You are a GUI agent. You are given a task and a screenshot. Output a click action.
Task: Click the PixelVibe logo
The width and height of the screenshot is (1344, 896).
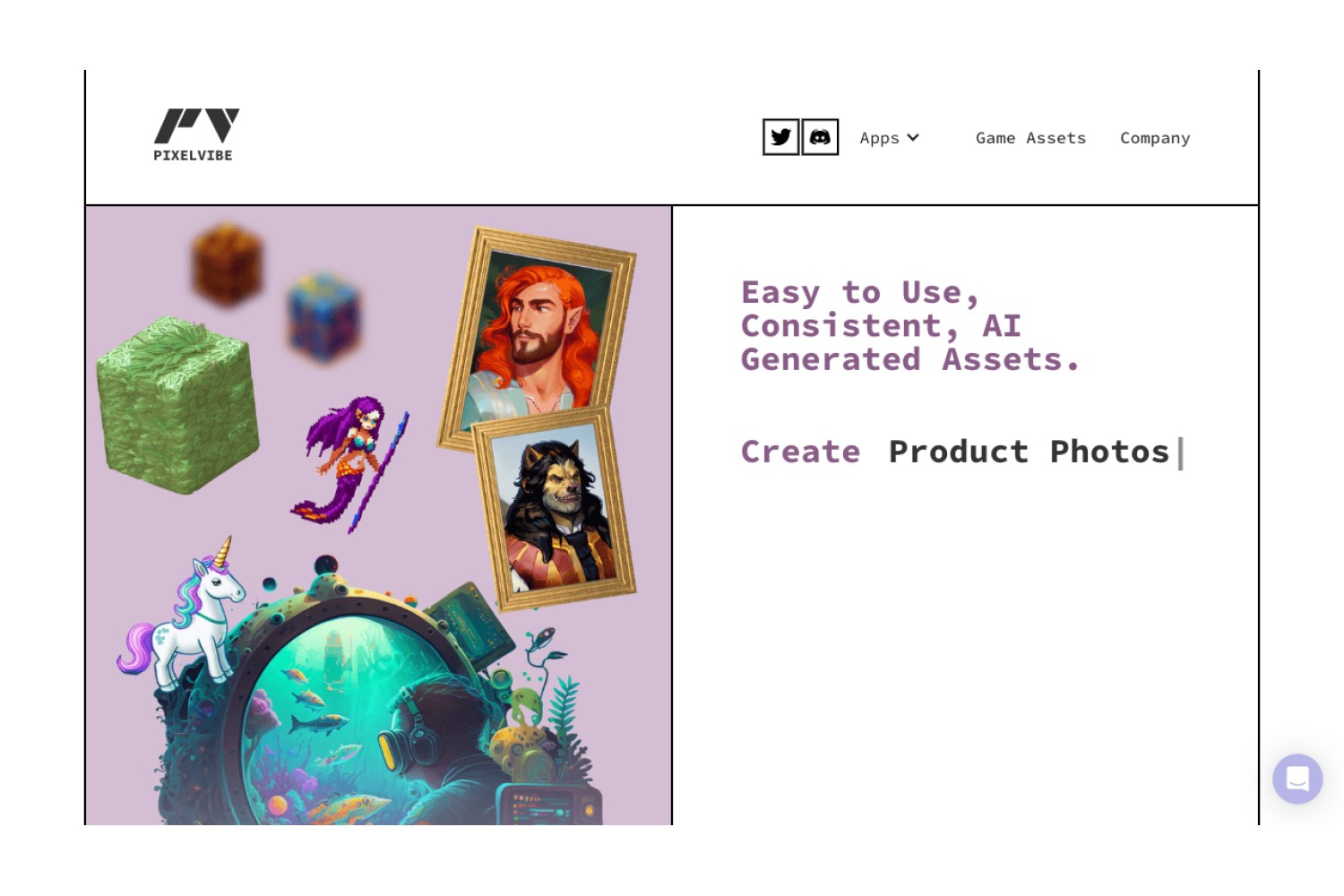[196, 135]
